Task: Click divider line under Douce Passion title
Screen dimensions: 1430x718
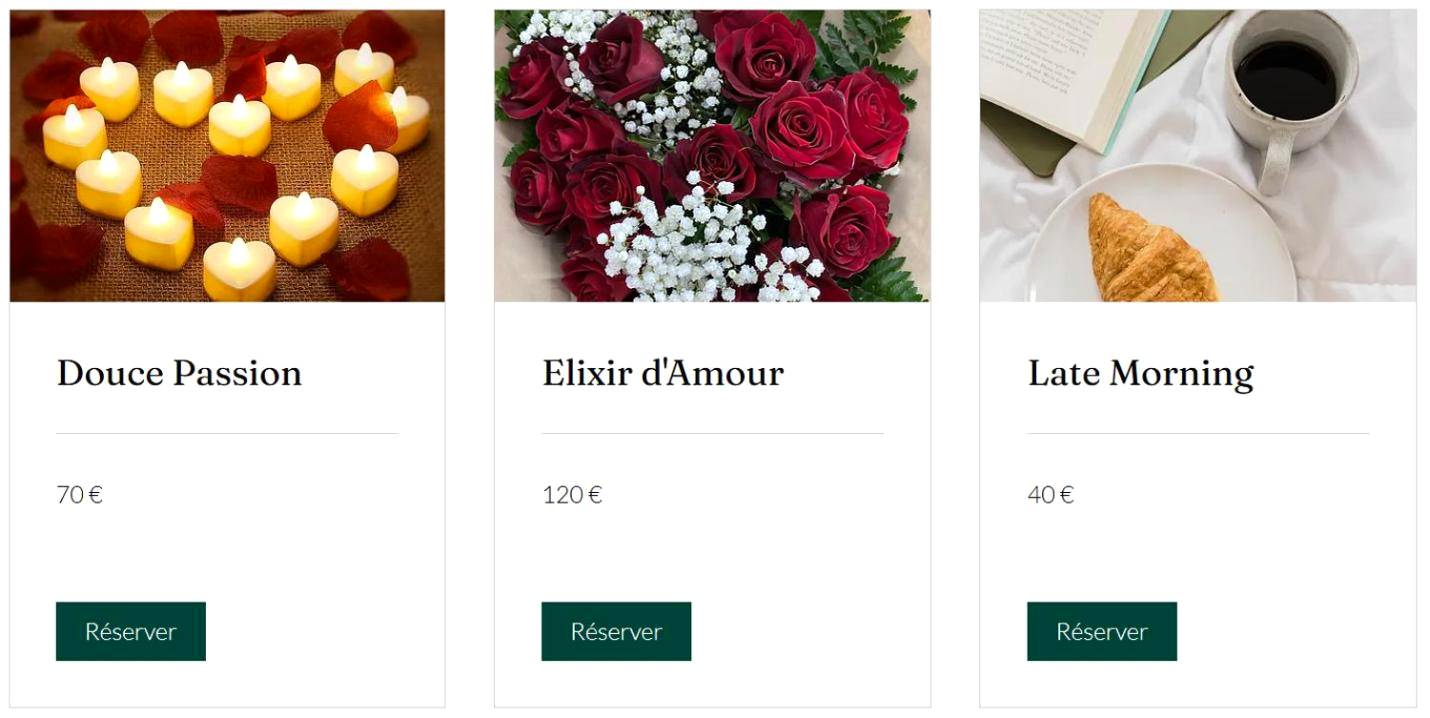Action: point(227,433)
